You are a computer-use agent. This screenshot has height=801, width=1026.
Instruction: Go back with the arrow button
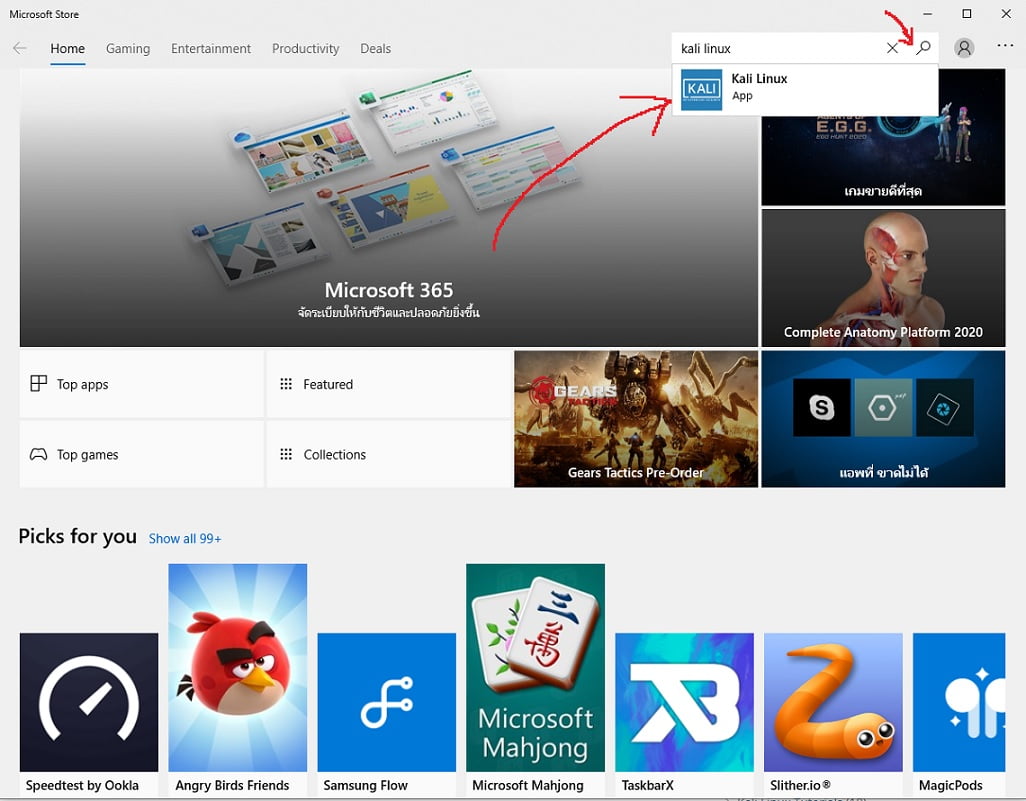coord(20,48)
